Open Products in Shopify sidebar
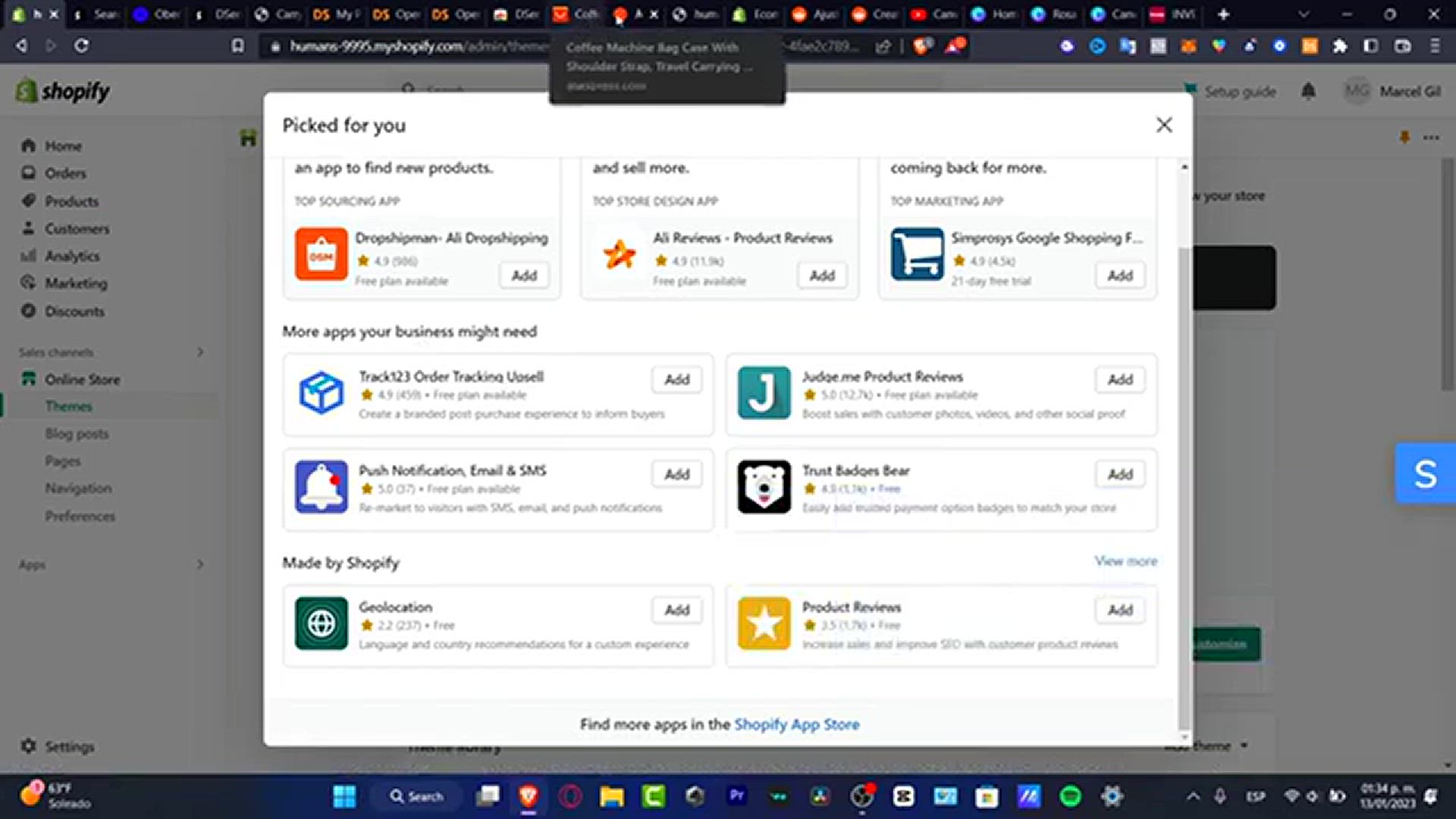This screenshot has width=1456, height=819. tap(71, 201)
